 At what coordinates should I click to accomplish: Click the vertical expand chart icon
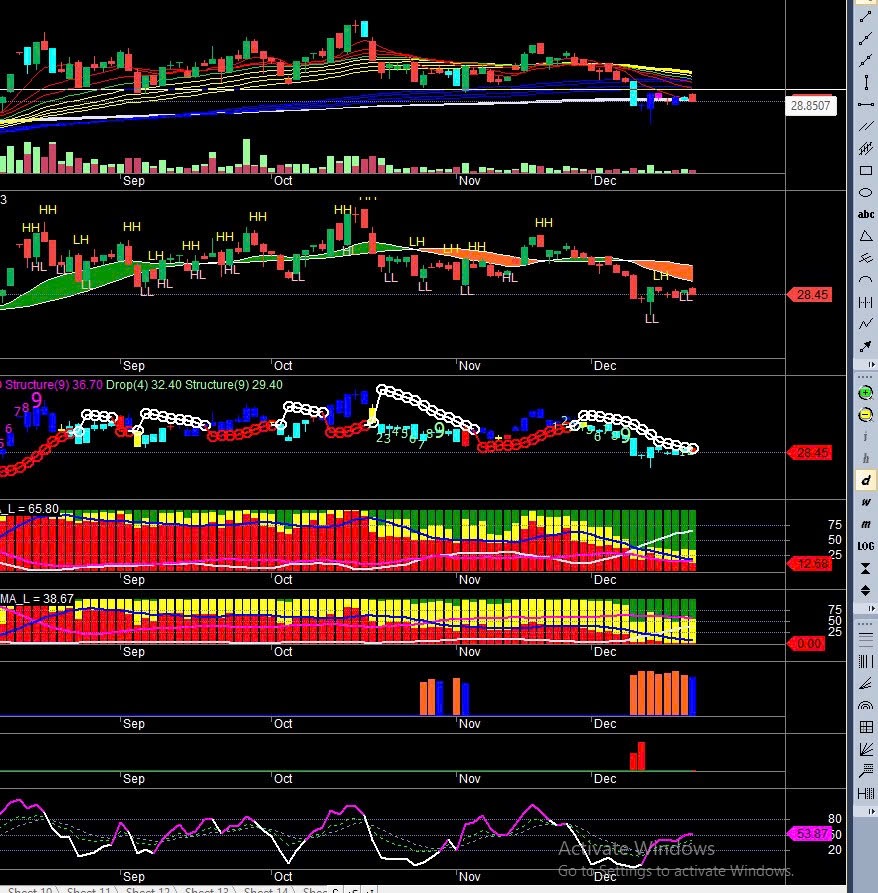865,591
